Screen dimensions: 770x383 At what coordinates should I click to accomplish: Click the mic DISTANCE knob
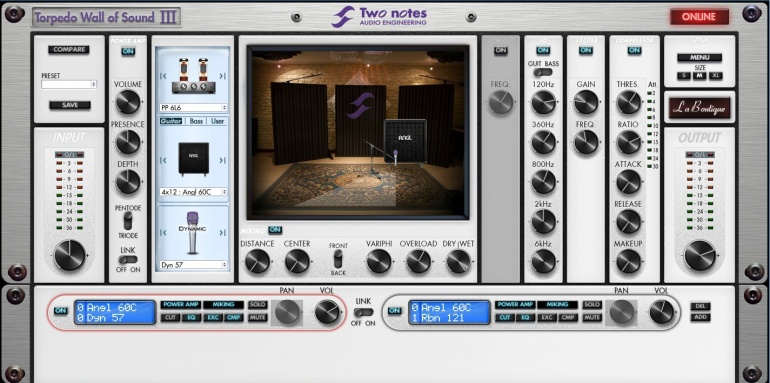[x=257, y=261]
